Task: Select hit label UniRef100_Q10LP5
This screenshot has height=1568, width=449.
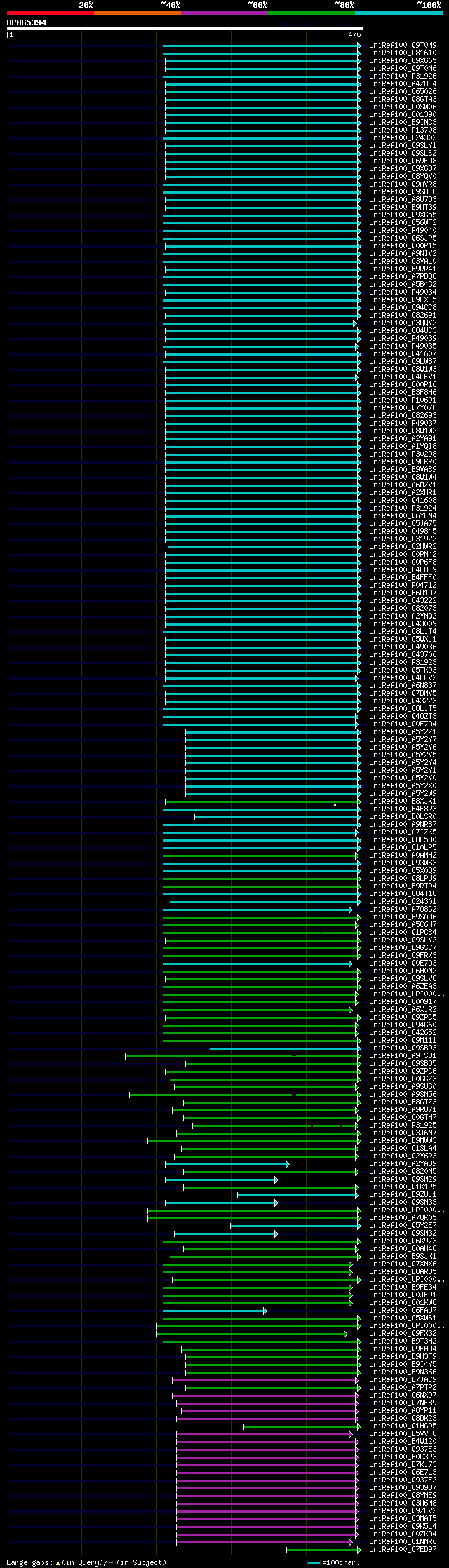Action: tap(403, 847)
